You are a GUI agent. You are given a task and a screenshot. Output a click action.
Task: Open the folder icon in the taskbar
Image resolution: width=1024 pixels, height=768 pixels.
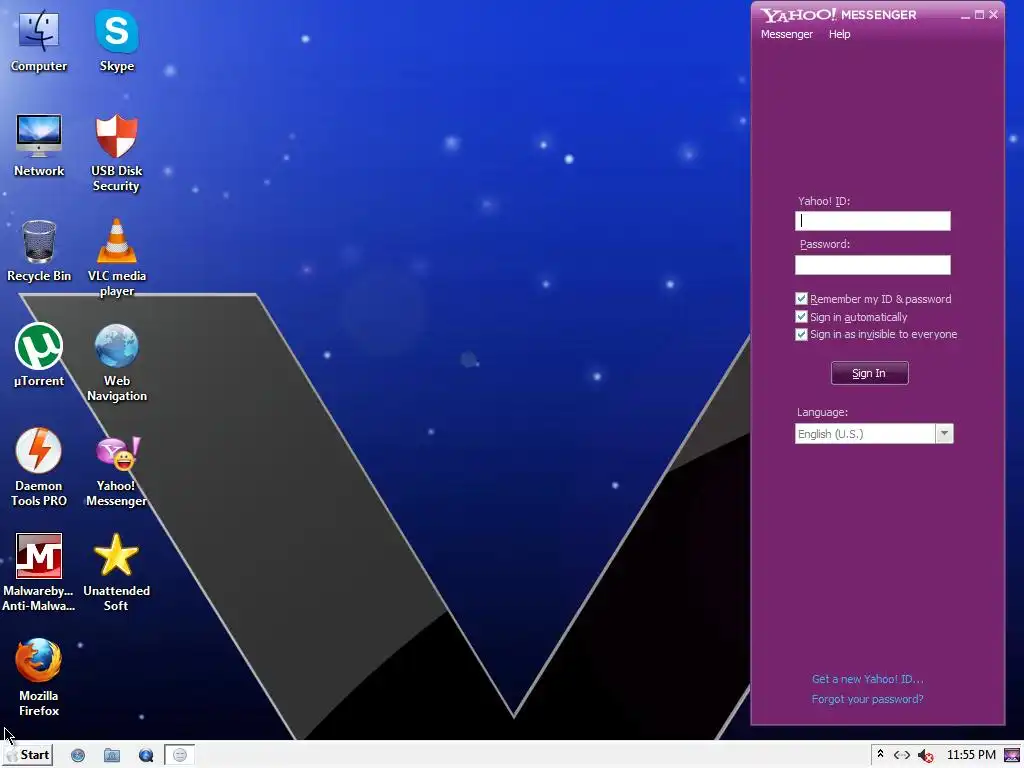pos(112,756)
